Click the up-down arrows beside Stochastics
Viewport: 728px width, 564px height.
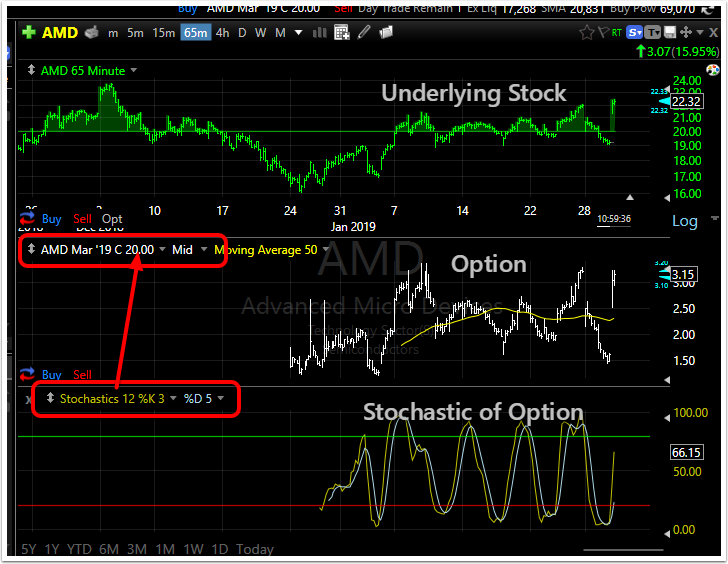(x=50, y=398)
